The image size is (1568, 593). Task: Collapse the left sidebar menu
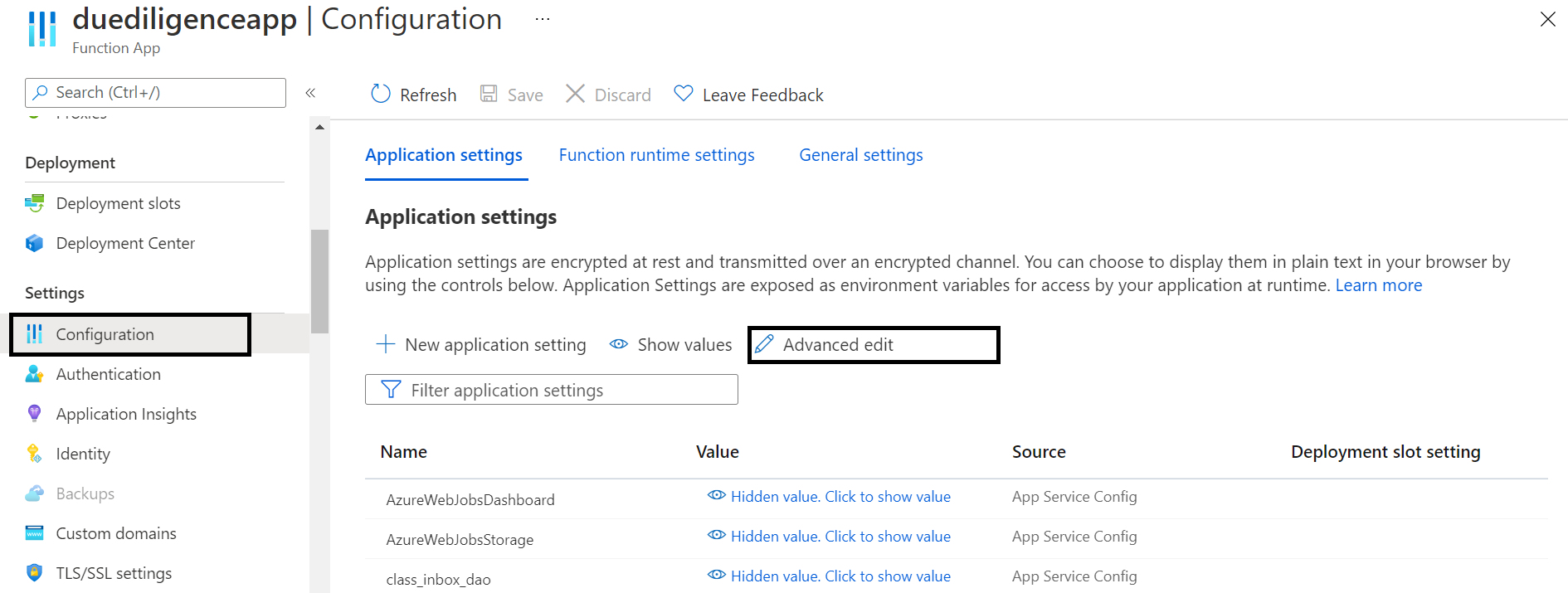click(x=310, y=93)
